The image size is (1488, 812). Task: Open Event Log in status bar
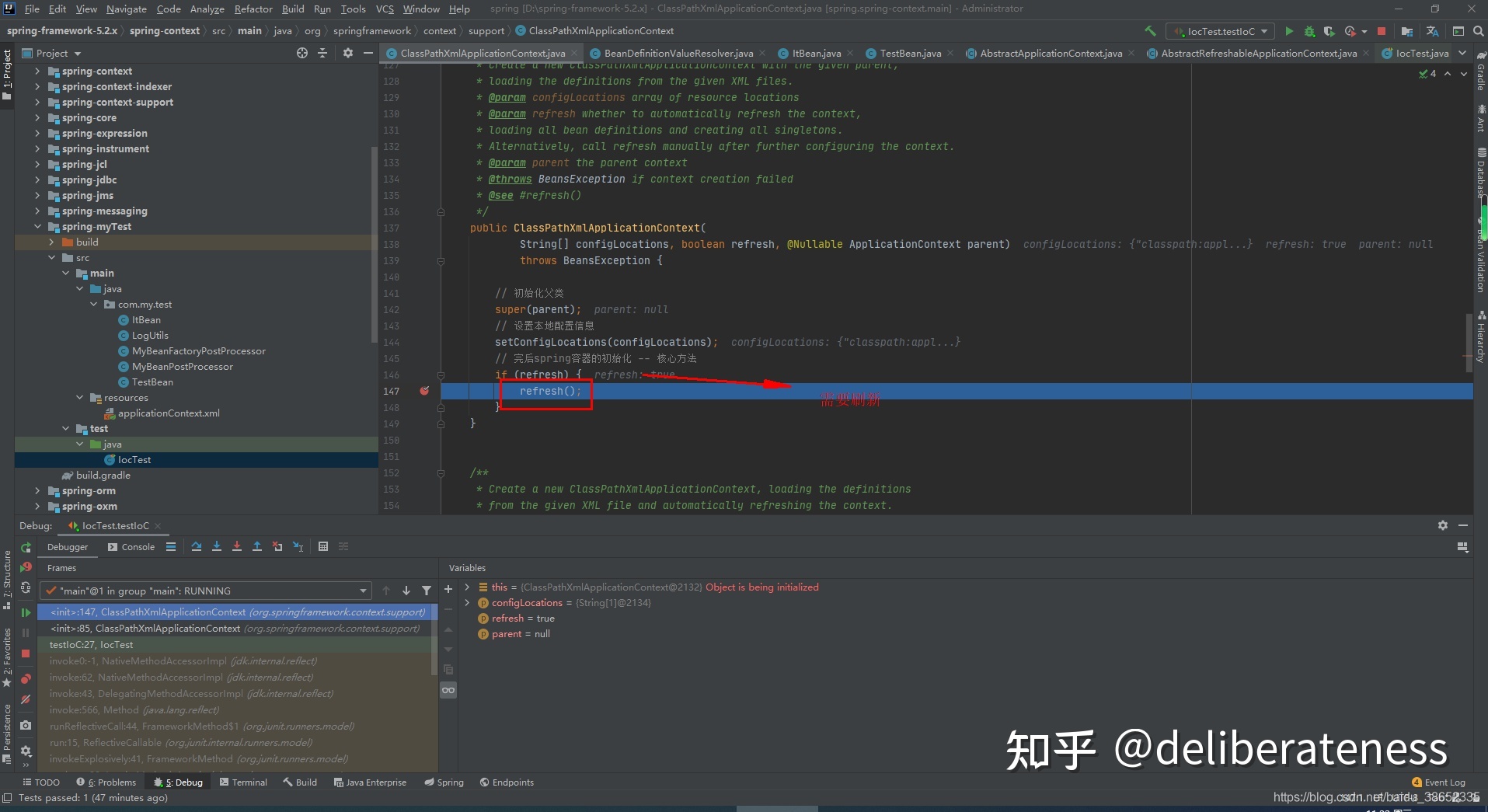point(1439,782)
